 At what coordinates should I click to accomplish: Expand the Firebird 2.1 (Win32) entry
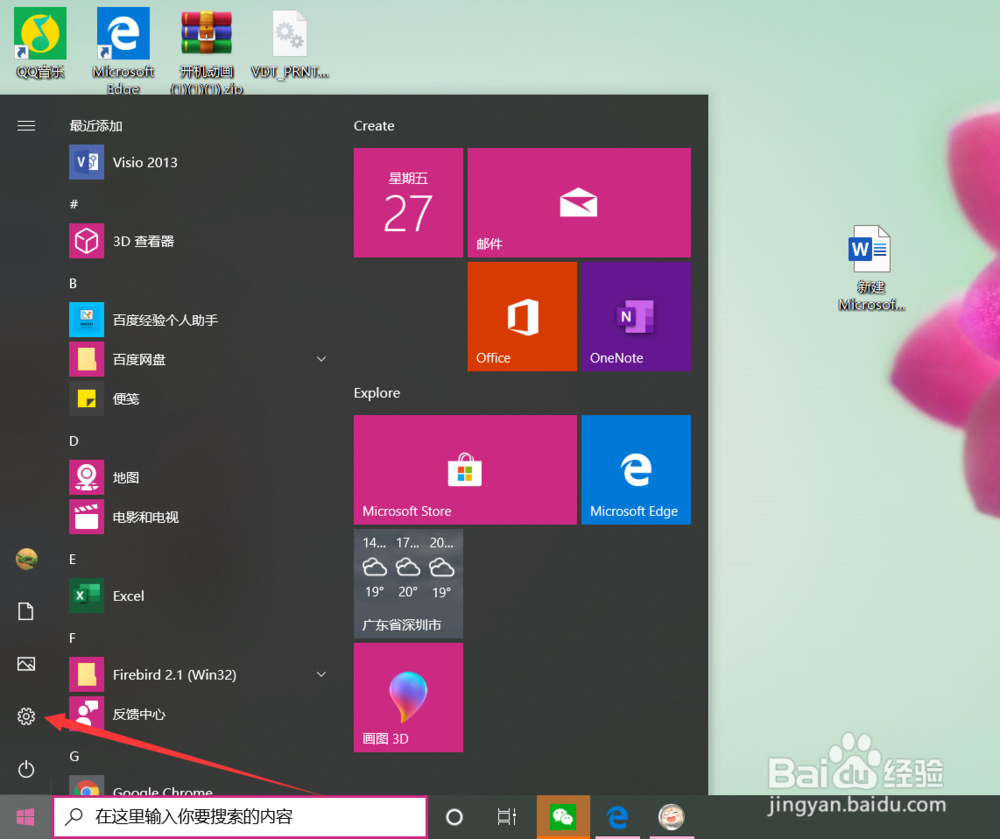tap(321, 674)
